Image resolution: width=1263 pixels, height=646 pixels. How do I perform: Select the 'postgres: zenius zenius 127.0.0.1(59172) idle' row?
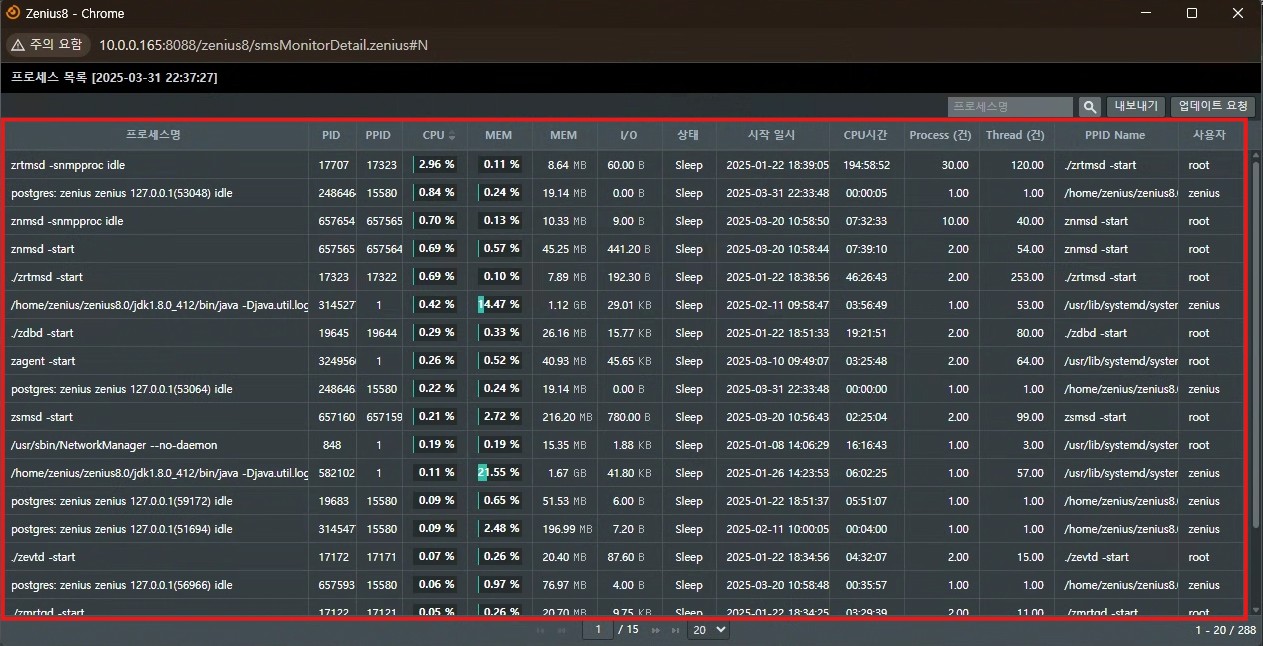[625, 501]
